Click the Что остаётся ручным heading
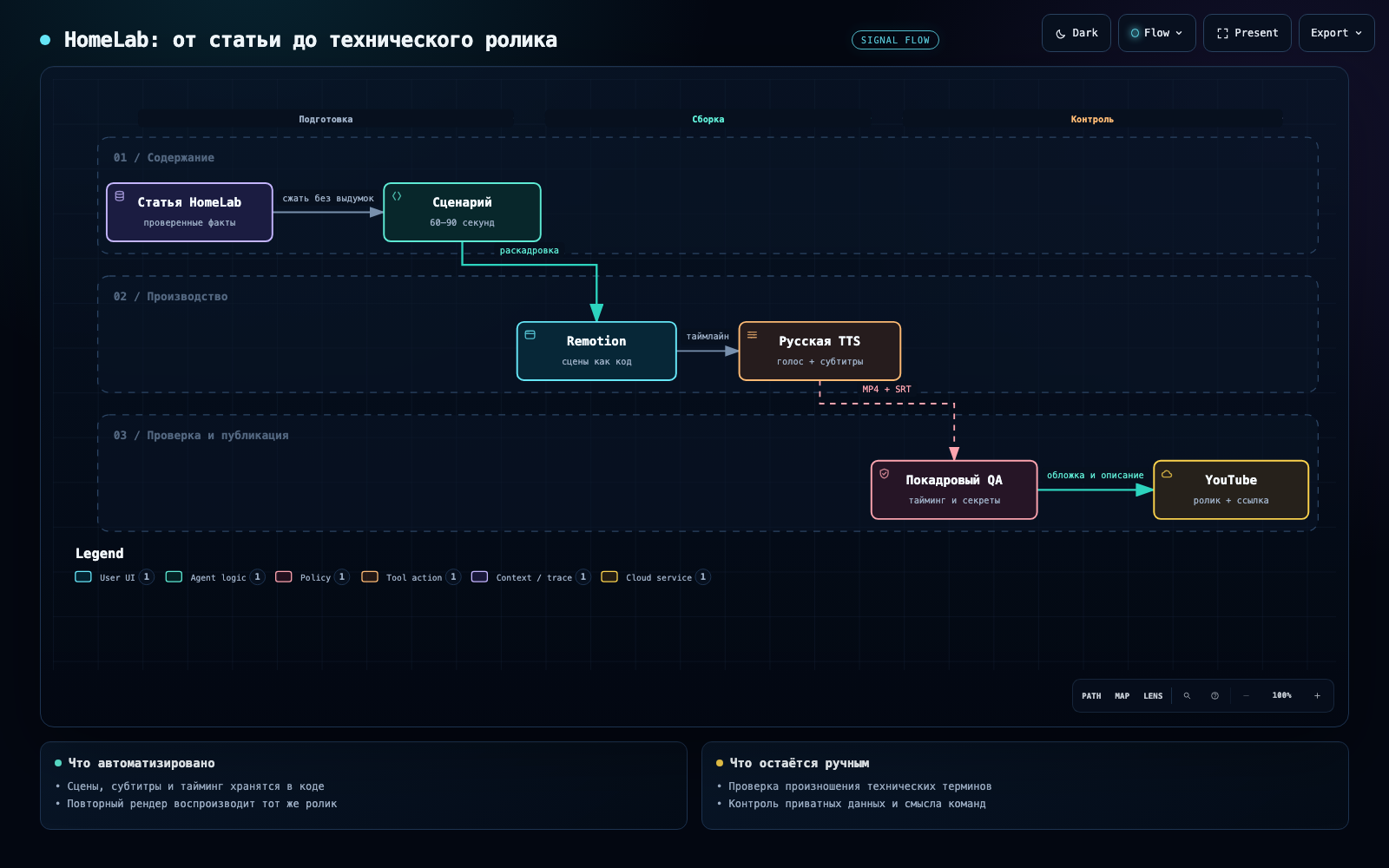Image resolution: width=1389 pixels, height=868 pixels. coord(800,763)
